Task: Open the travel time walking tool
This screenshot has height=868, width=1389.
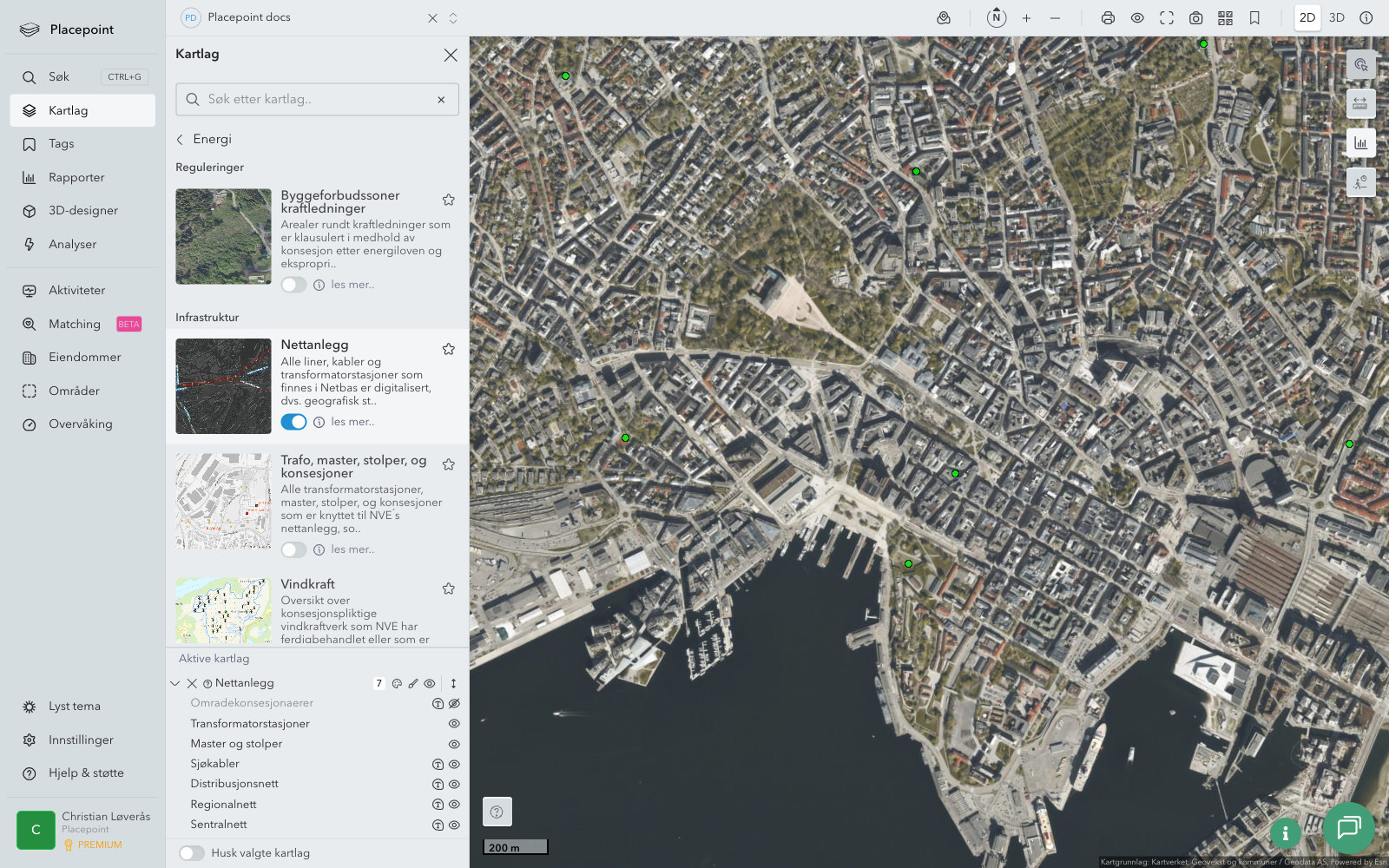Action: pyautogui.click(x=1360, y=182)
